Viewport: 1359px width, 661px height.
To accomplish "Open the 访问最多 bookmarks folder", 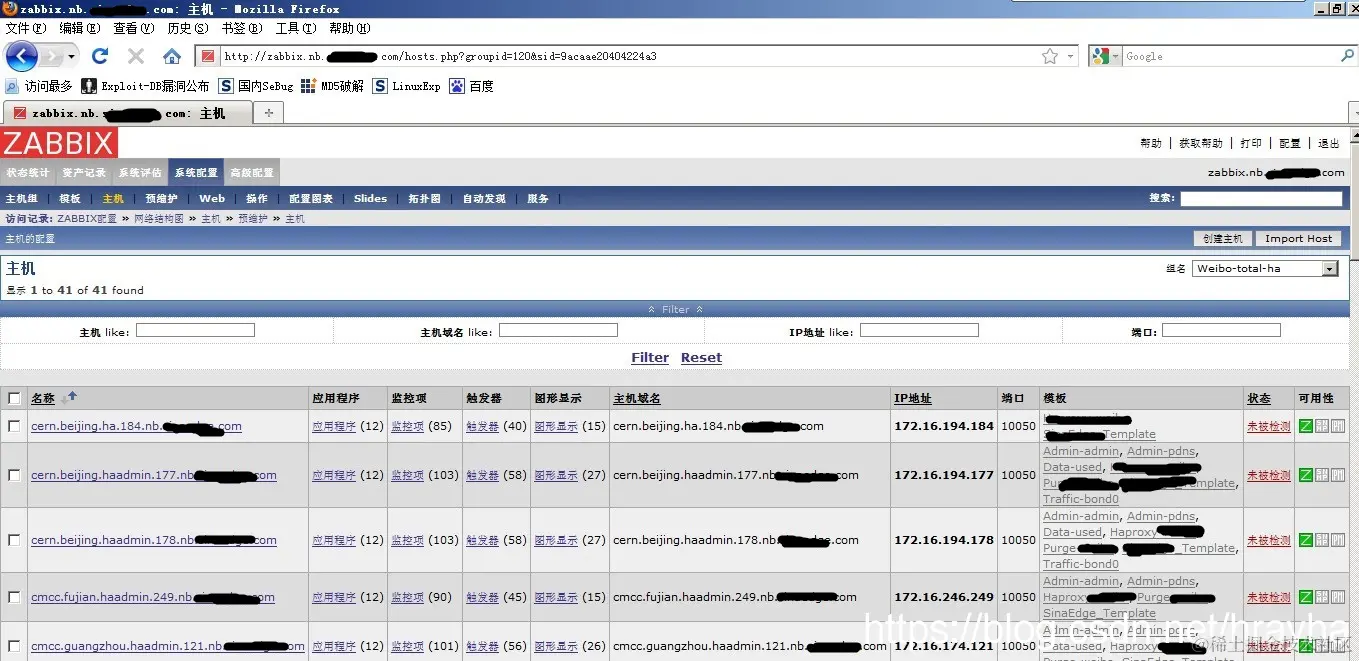I will click(x=39, y=86).
